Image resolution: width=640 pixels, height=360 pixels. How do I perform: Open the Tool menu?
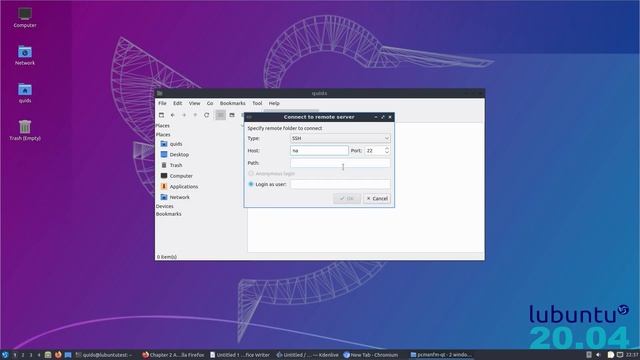pyautogui.click(x=257, y=103)
